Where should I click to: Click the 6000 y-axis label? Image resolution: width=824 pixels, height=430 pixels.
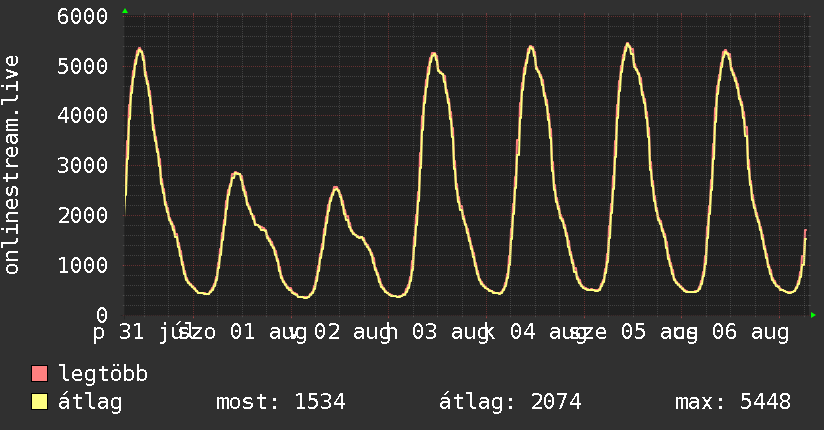83,16
